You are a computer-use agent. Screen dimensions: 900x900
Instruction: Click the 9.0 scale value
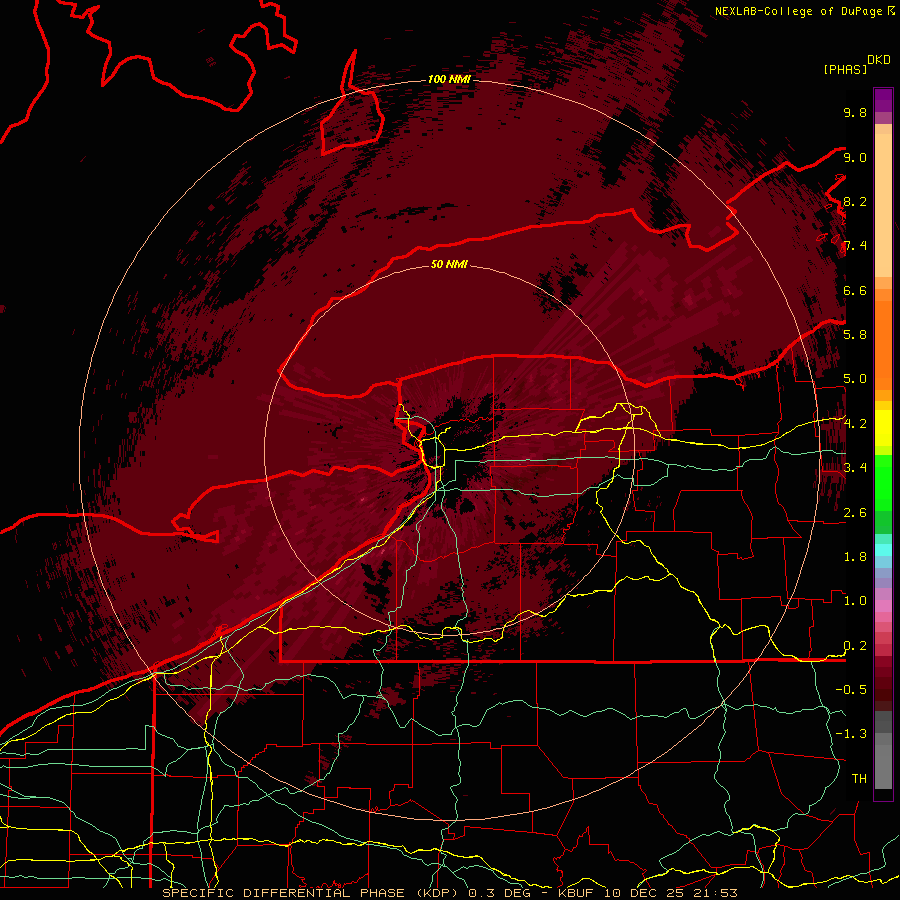[855, 157]
